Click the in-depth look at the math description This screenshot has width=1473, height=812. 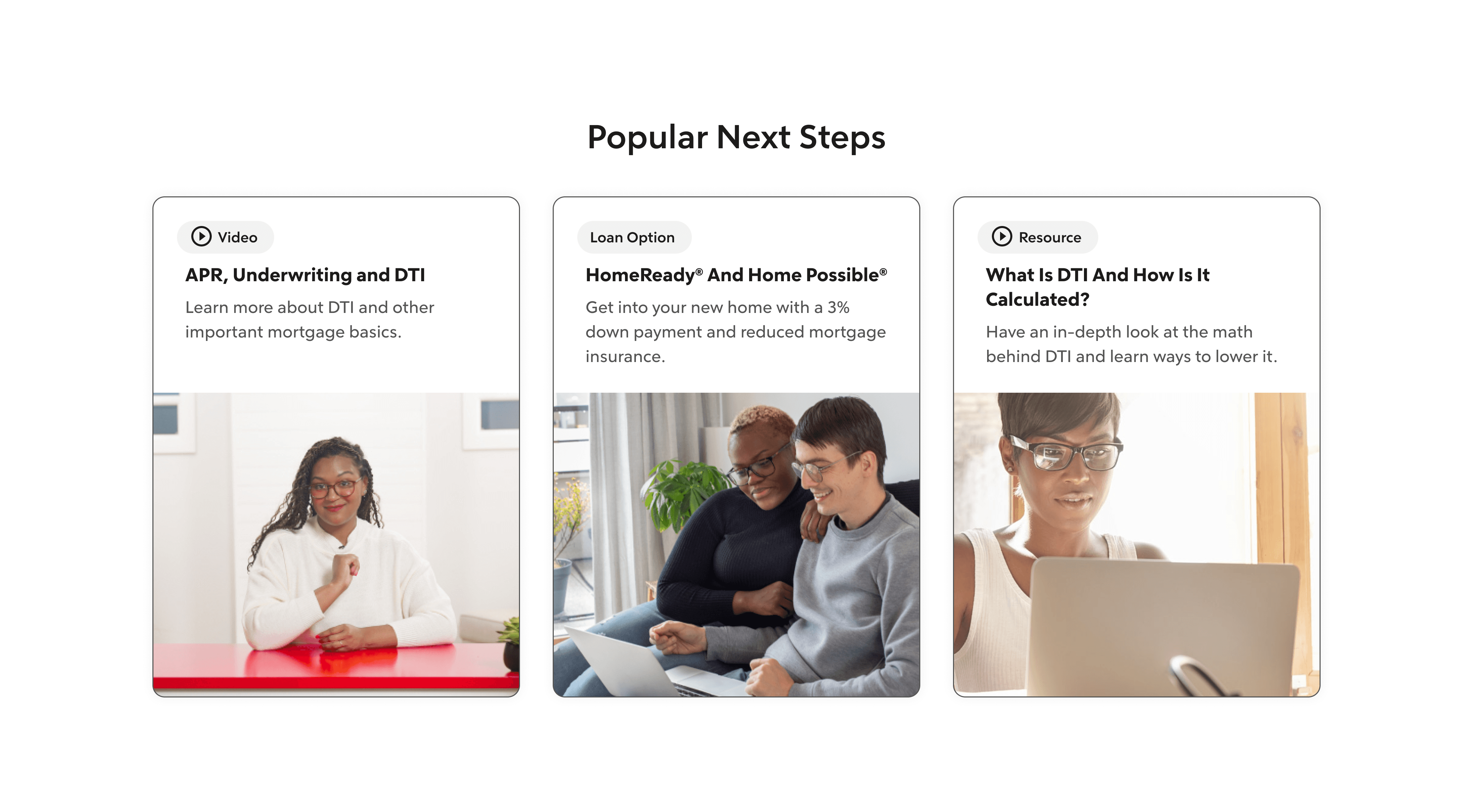click(x=1131, y=344)
